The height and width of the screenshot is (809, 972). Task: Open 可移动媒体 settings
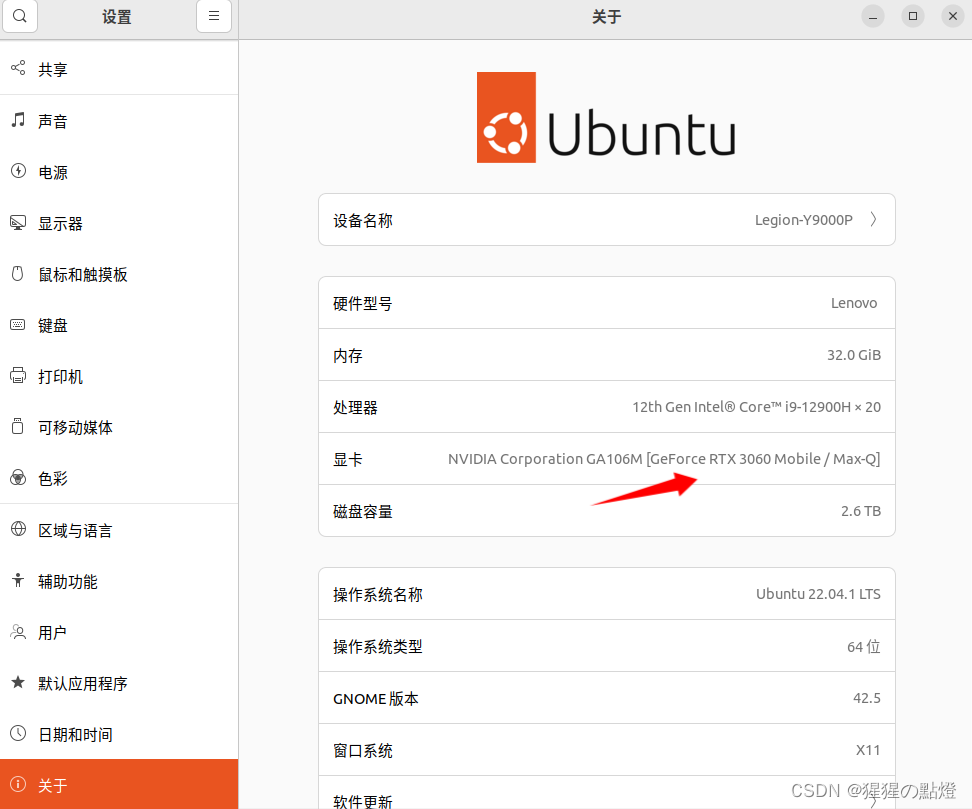click(x=119, y=427)
